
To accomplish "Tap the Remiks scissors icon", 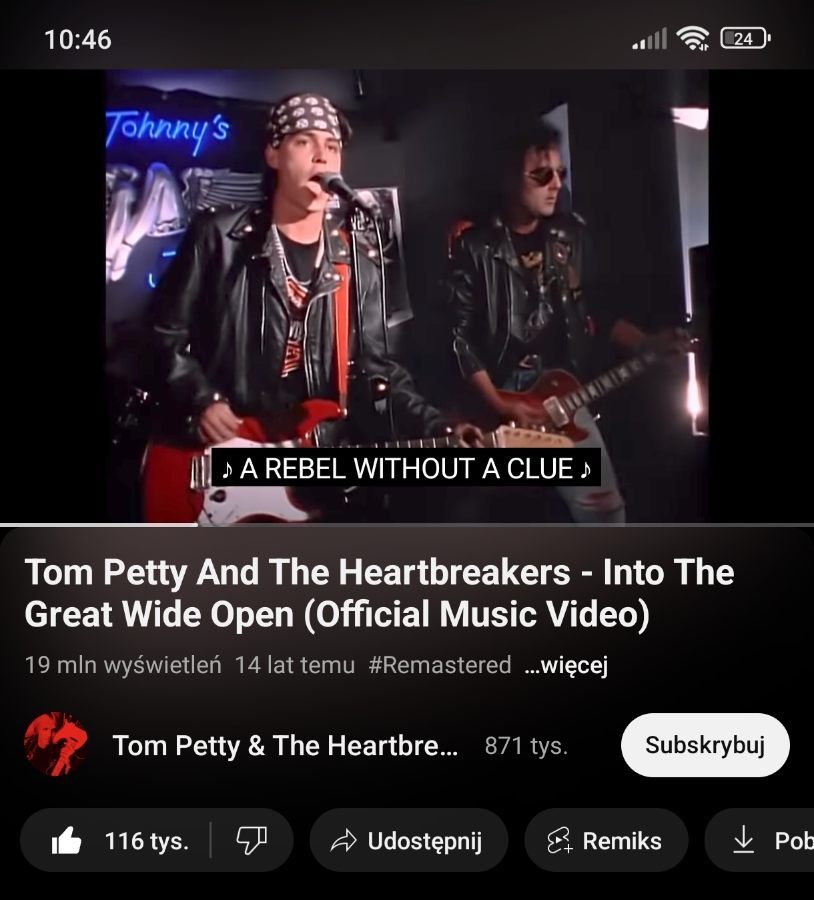I will [x=559, y=841].
